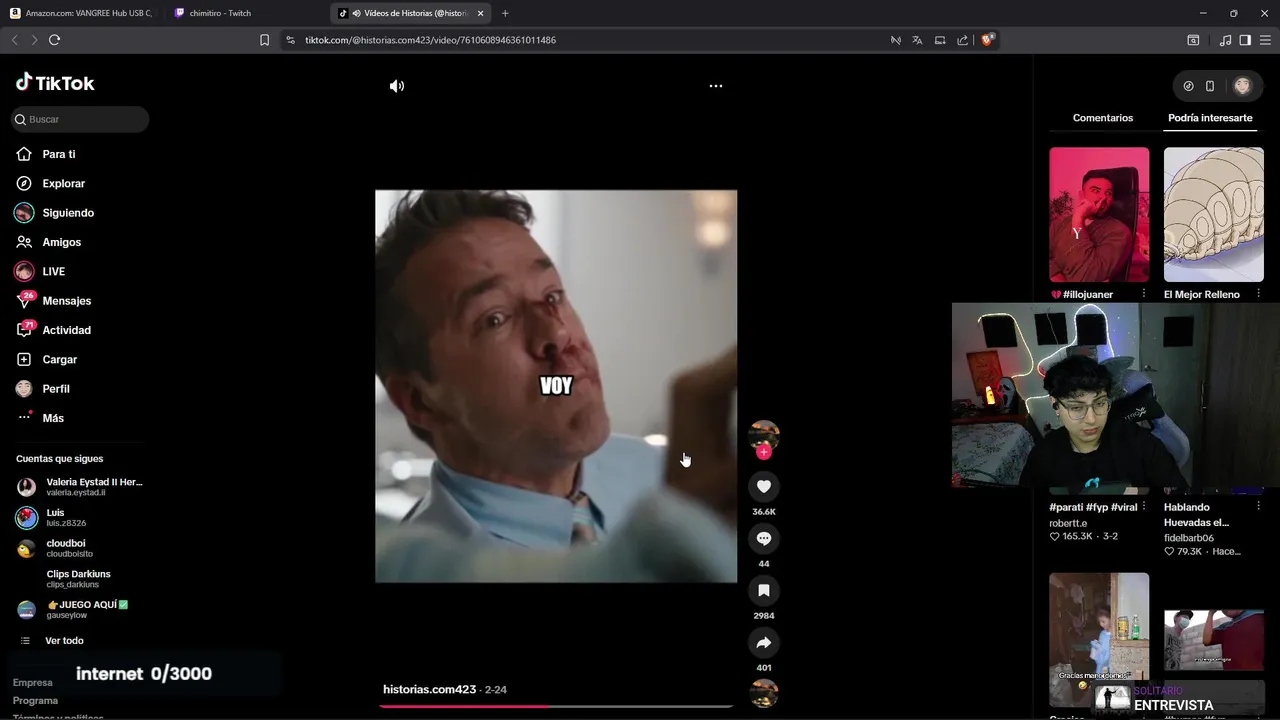Click the Programa footer link
The width and height of the screenshot is (1280, 720).
pos(35,700)
